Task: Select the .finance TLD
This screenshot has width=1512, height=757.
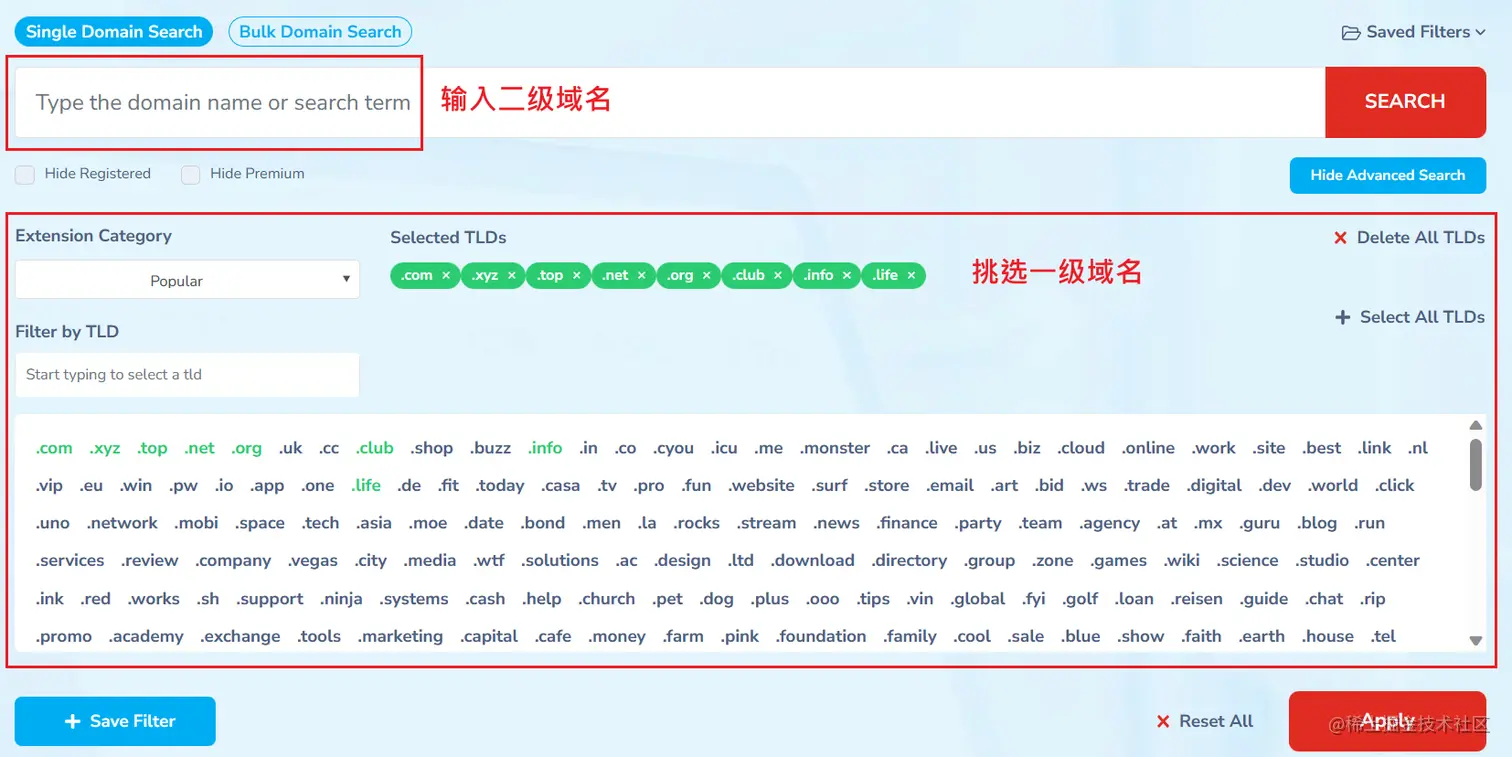Action: 907,523
